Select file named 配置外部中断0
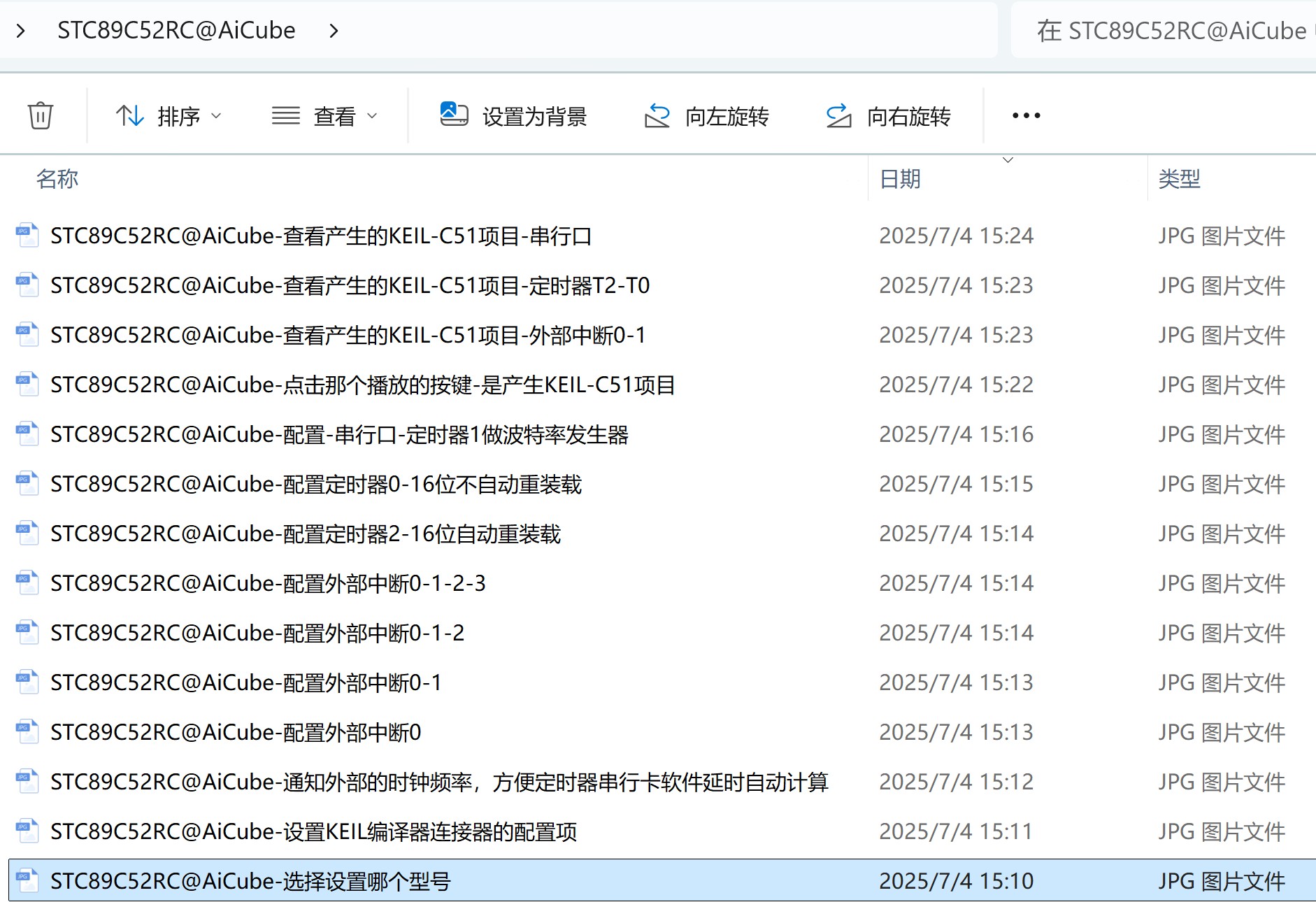This screenshot has width=1316, height=902. coord(236,733)
